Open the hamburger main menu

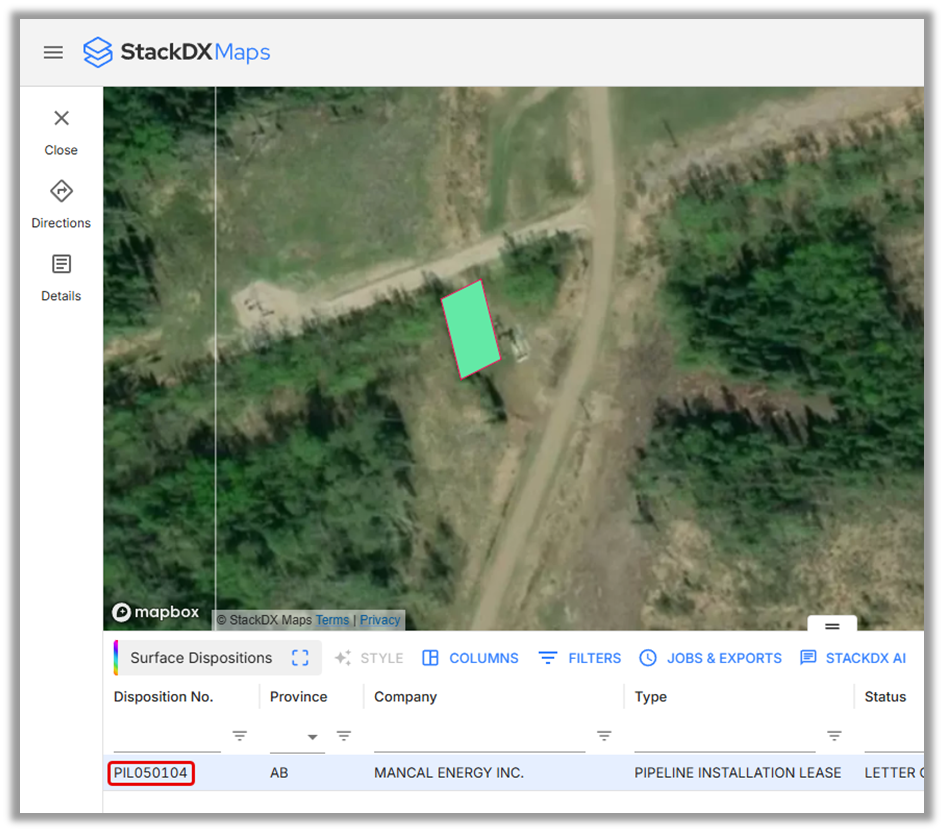point(53,53)
